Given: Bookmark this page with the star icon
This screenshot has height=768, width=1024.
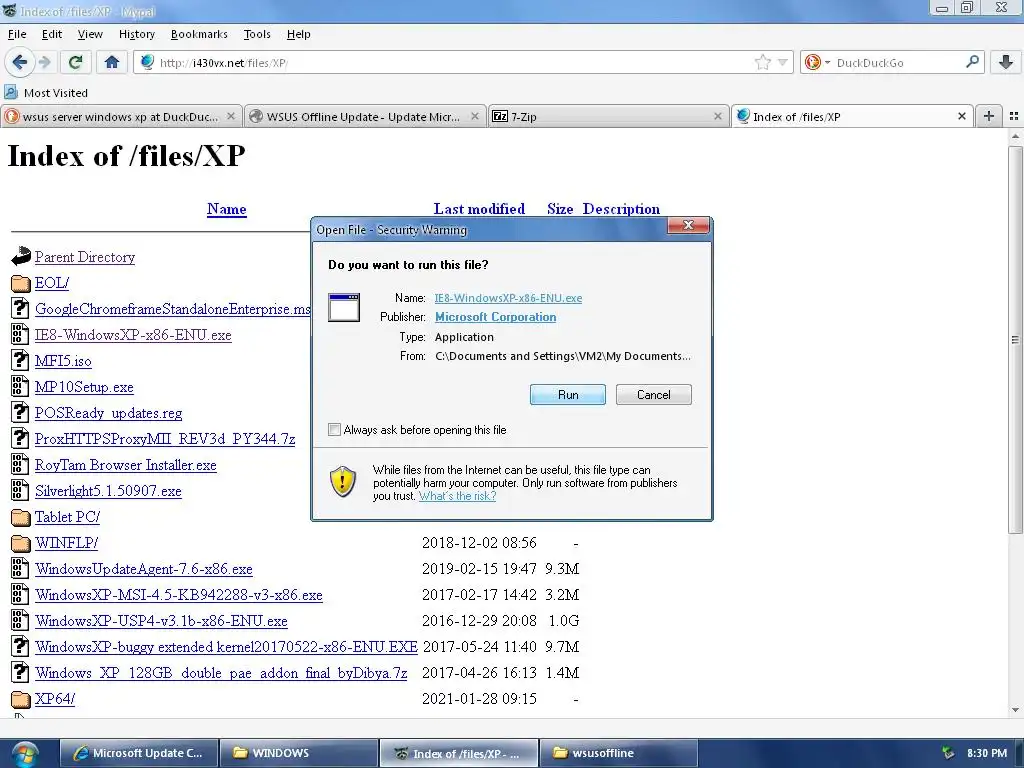Looking at the screenshot, I should click(762, 62).
